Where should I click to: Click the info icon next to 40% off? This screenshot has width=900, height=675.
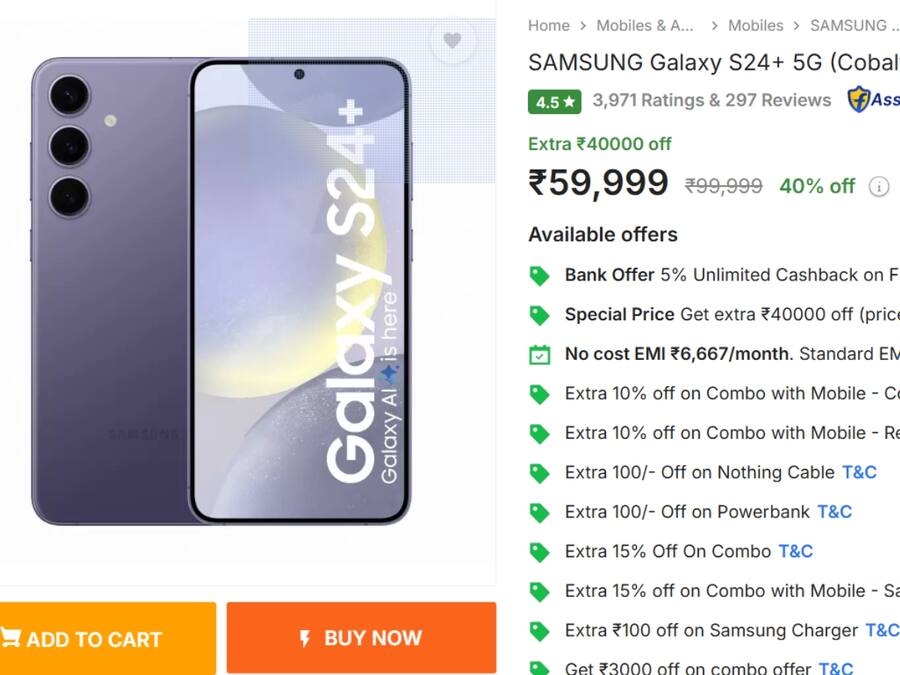click(x=878, y=186)
